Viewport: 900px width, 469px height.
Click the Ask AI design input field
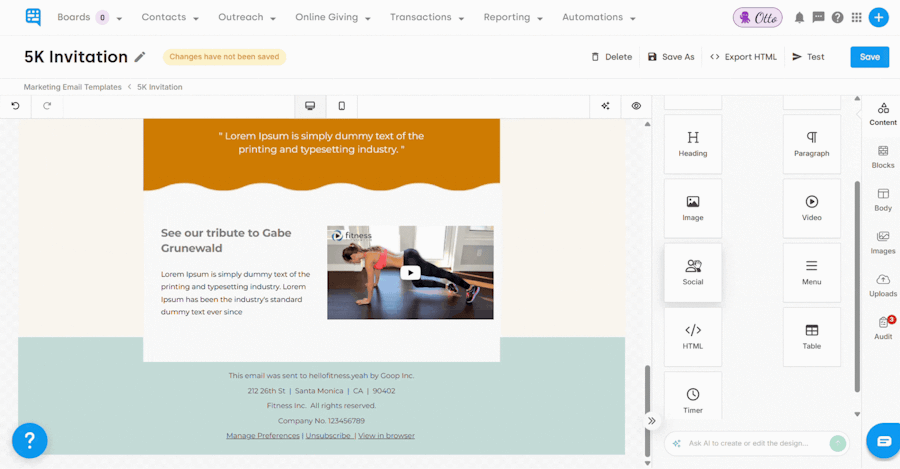pos(748,443)
